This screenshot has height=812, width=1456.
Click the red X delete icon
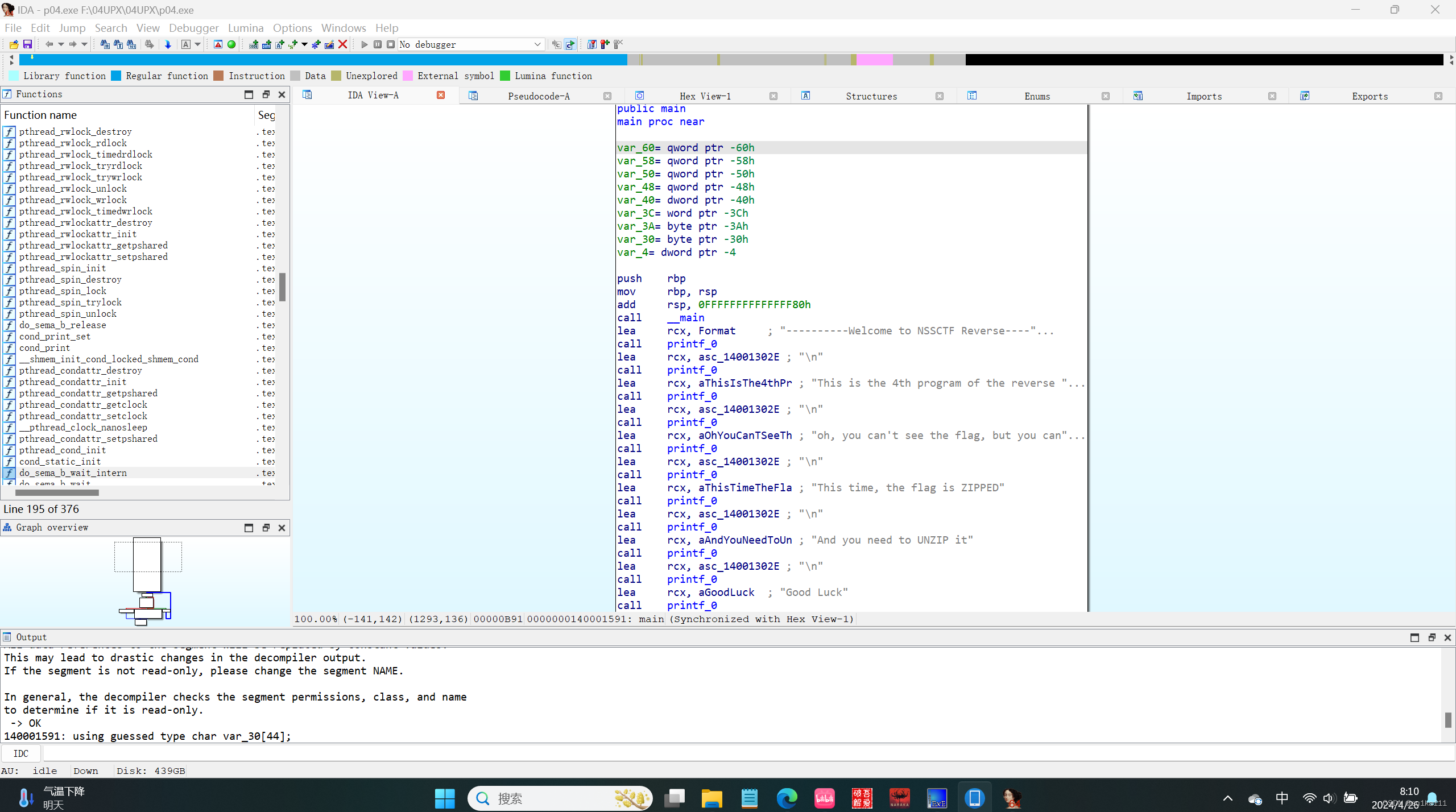342,44
